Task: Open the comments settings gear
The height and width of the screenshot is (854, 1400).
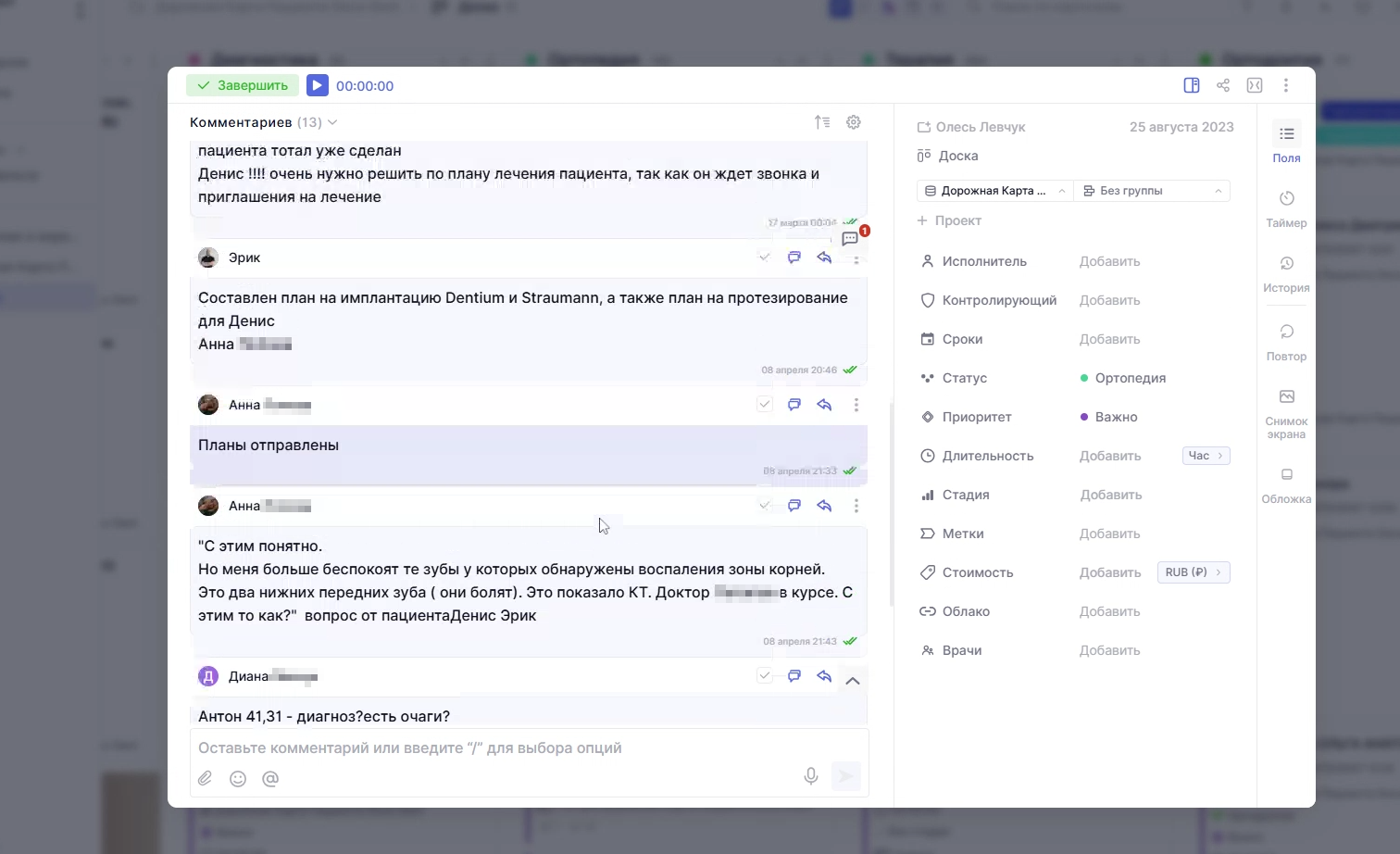Action: [x=854, y=122]
